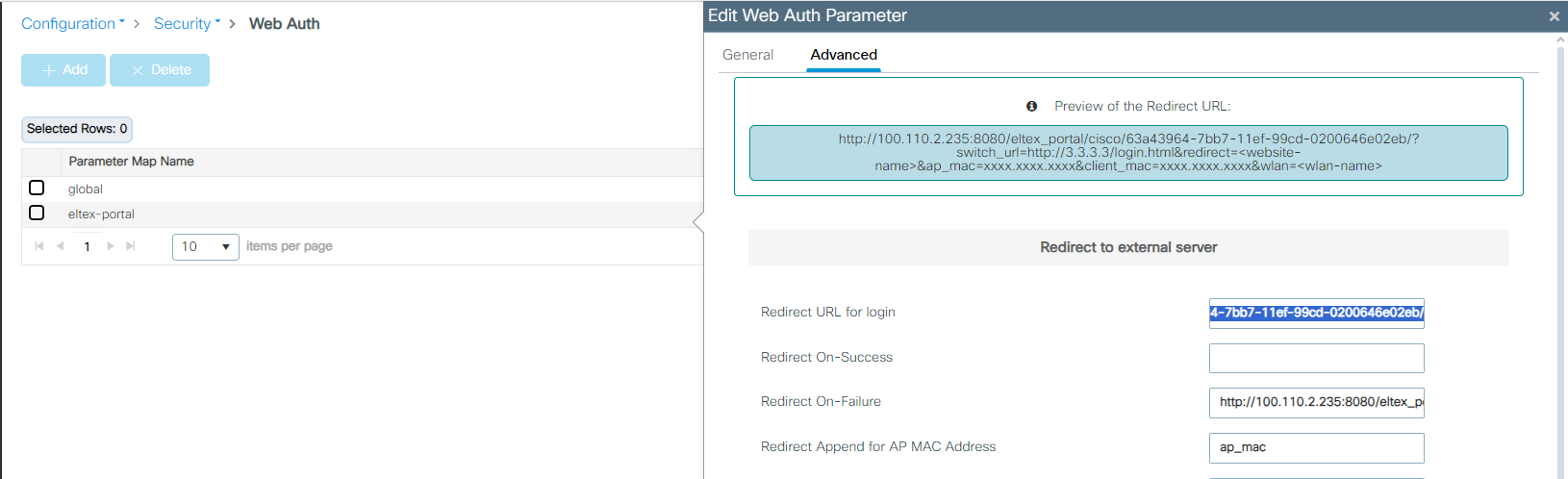1568x479 pixels.
Task: Expand the Security breadcrumb menu
Action: tap(187, 23)
